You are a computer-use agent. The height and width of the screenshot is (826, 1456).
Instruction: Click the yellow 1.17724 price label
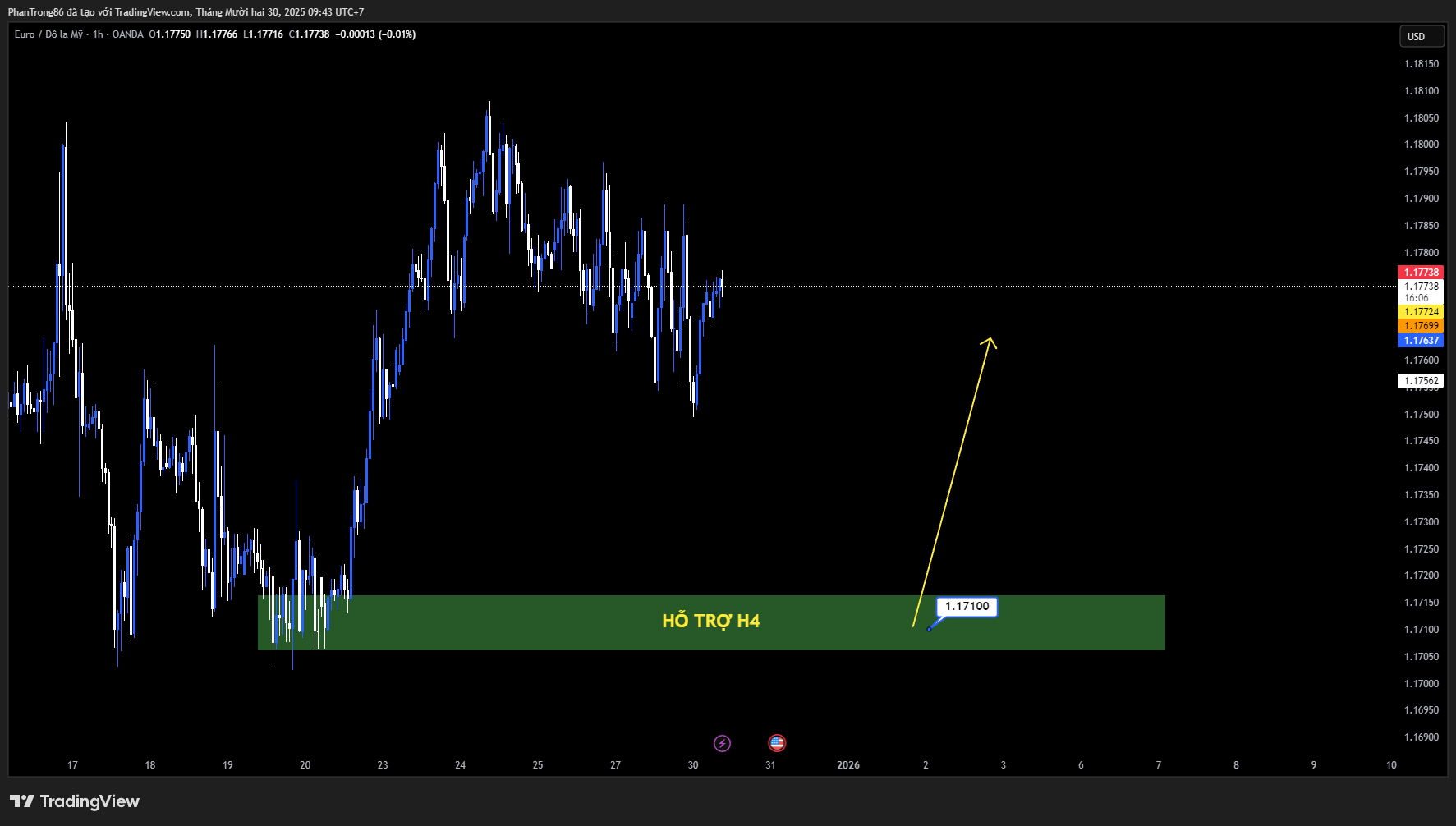point(1420,313)
